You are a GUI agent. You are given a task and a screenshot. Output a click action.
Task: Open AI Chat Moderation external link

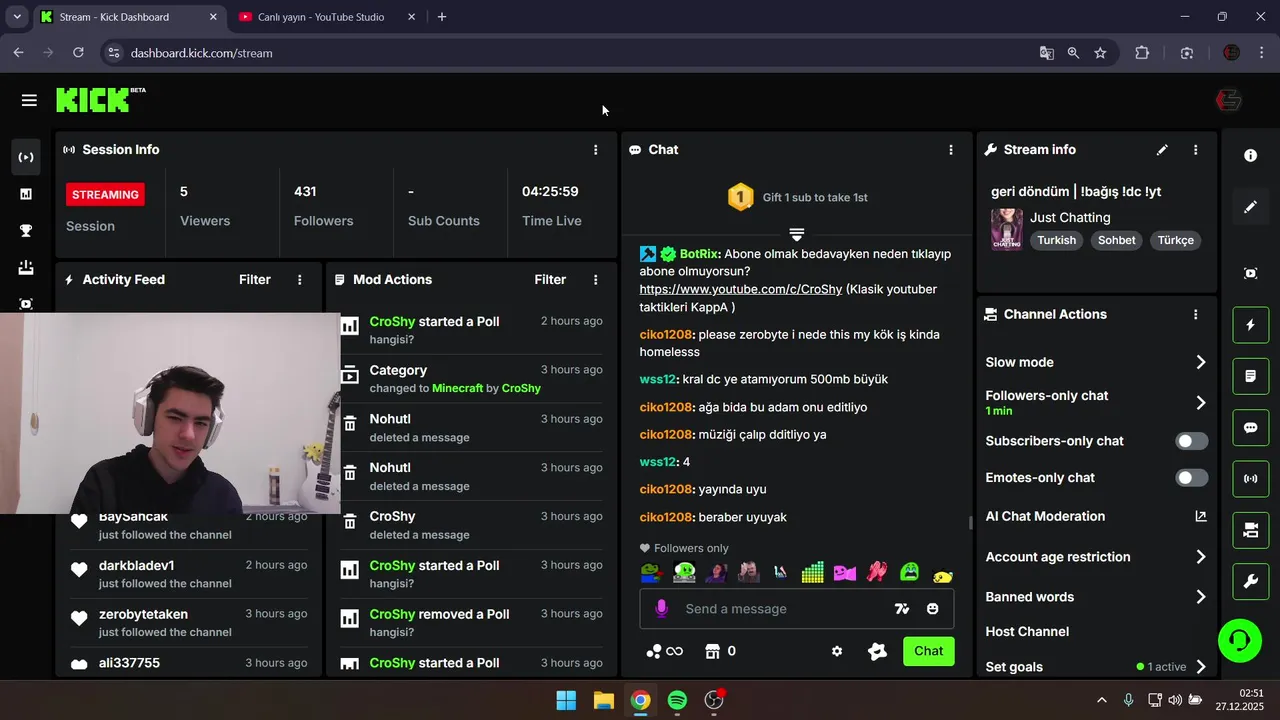(x=1201, y=517)
